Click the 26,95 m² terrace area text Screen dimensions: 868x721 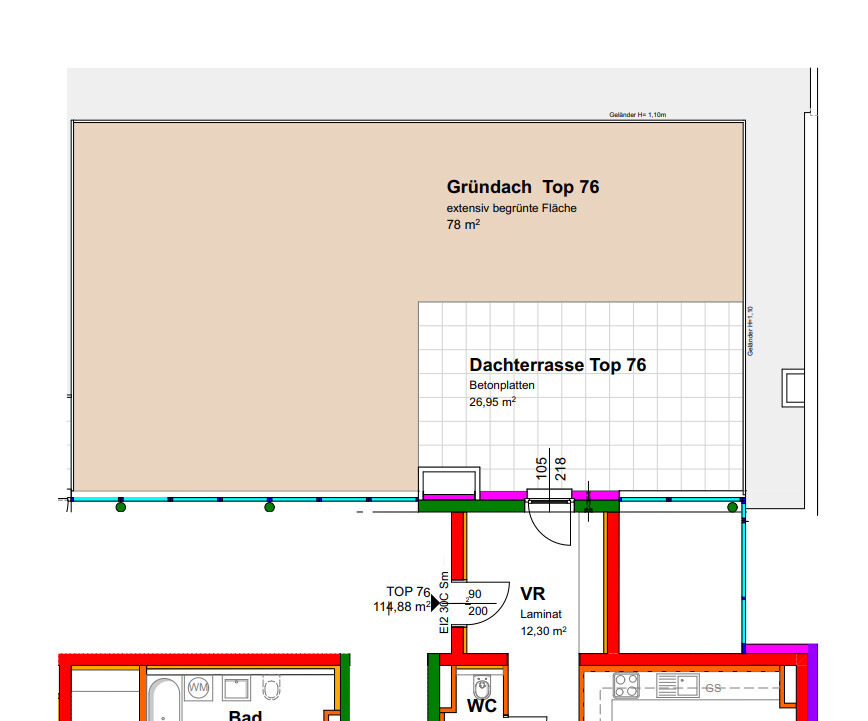point(492,402)
